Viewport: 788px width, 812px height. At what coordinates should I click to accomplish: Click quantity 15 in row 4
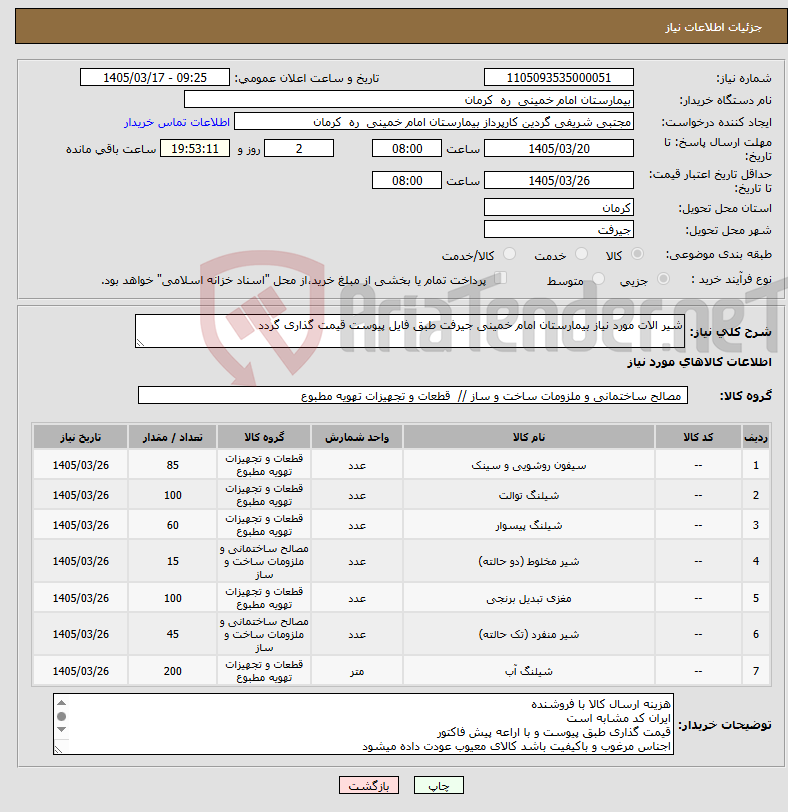pyautogui.click(x=172, y=561)
